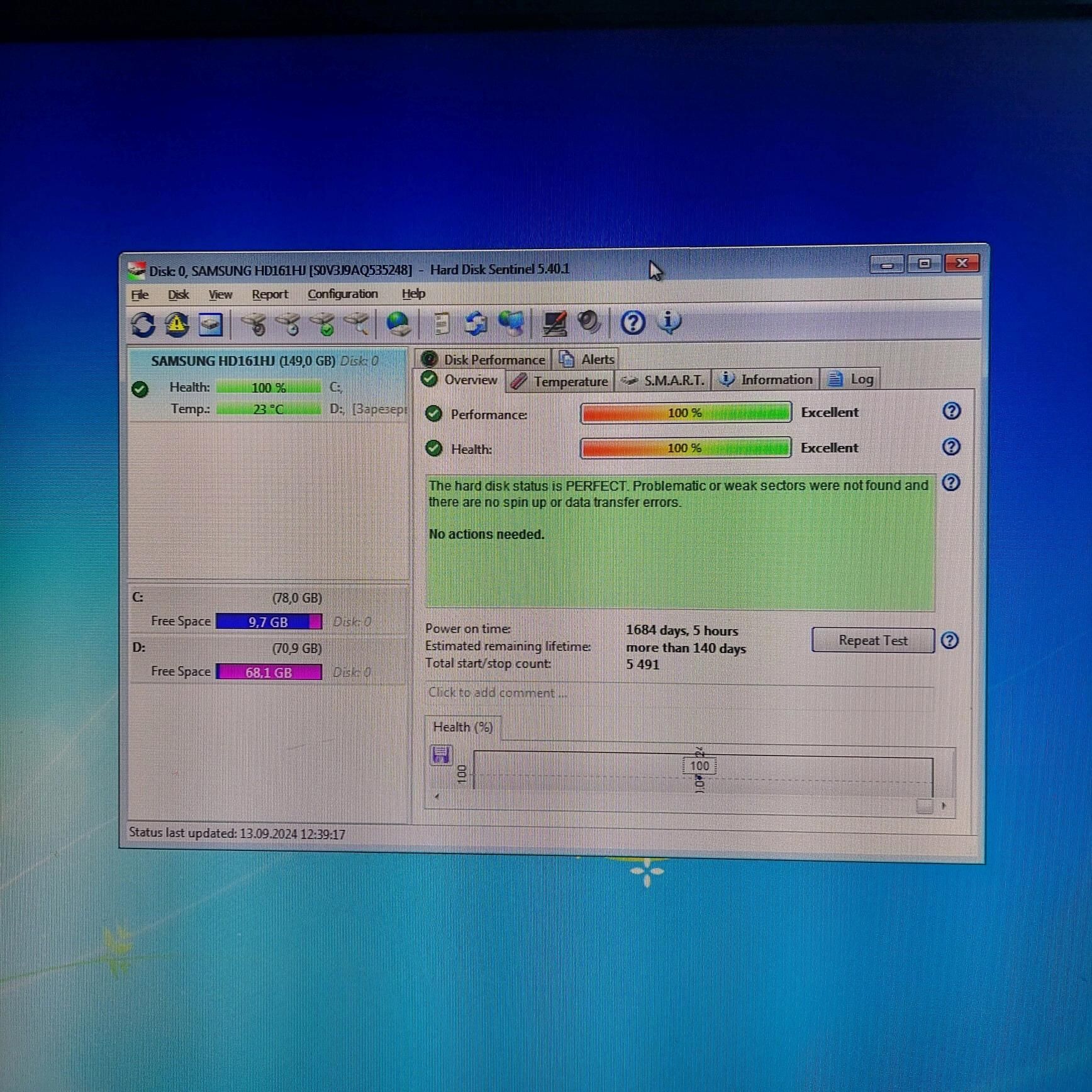Click the speaker toolbar icon
Screen dimensions: 1092x1092
(x=589, y=322)
